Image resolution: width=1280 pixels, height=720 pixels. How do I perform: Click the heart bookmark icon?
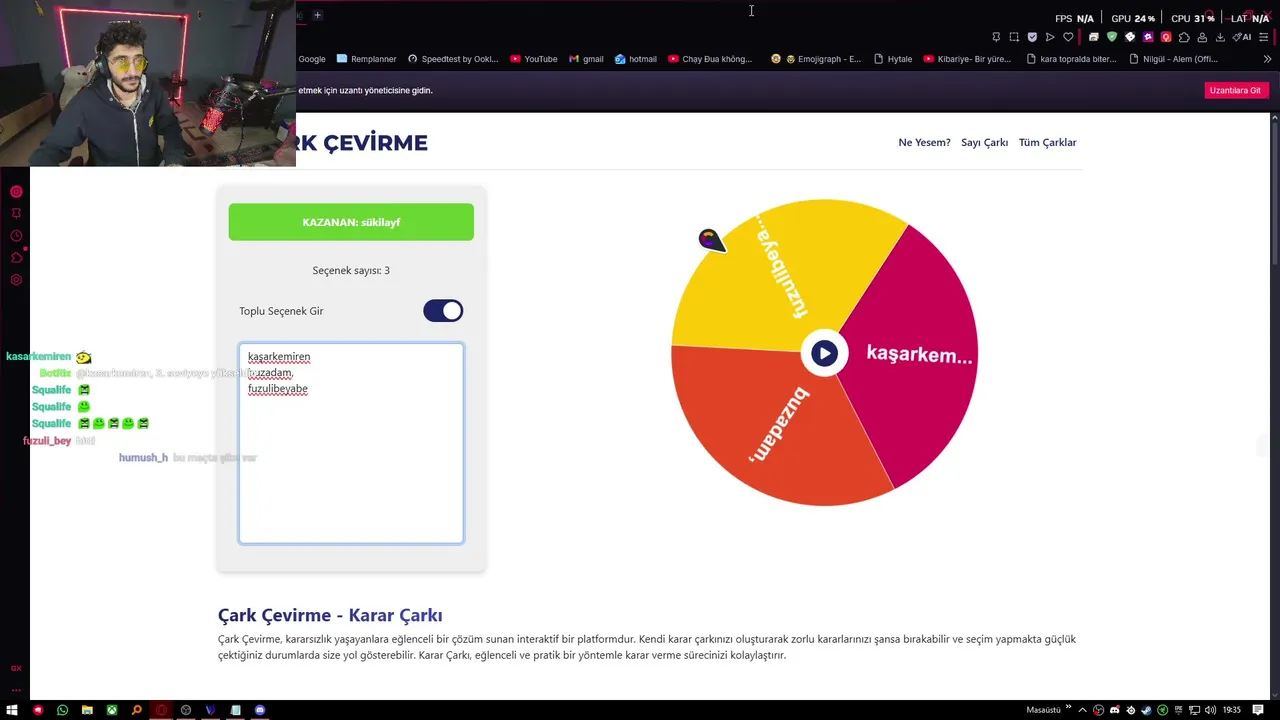[x=1068, y=37]
